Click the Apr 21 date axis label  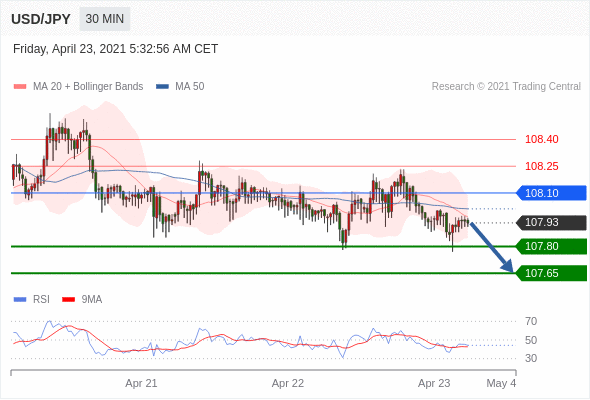(141, 383)
